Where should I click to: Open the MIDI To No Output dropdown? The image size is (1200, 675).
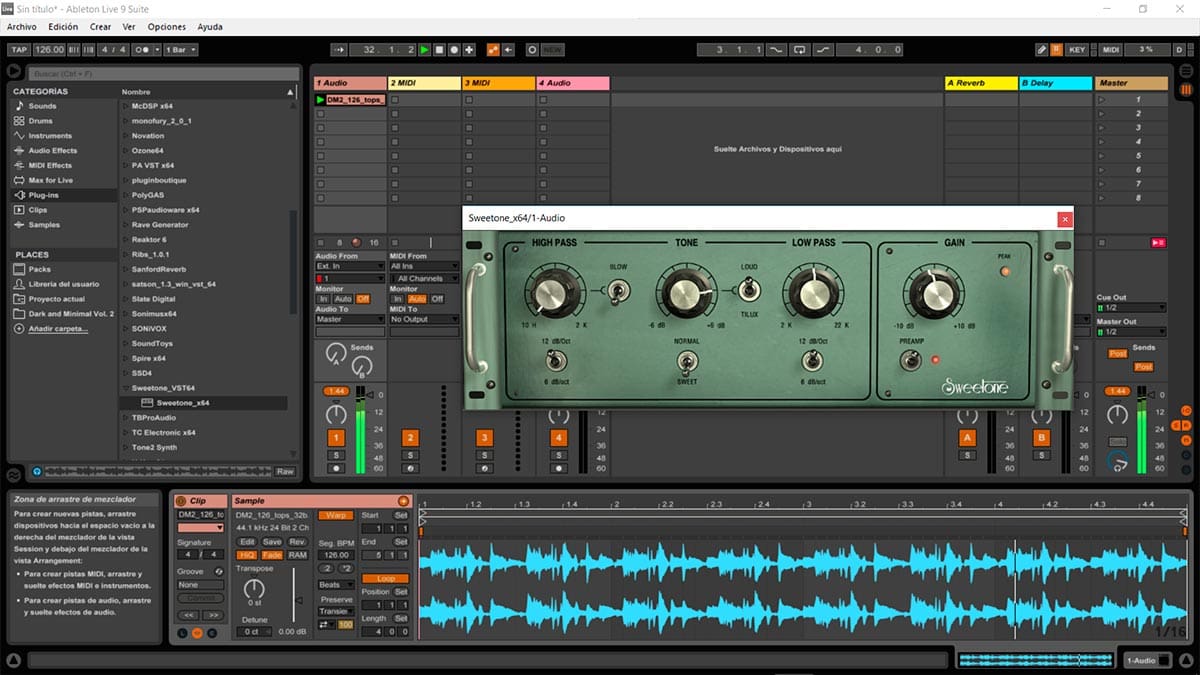[424, 320]
